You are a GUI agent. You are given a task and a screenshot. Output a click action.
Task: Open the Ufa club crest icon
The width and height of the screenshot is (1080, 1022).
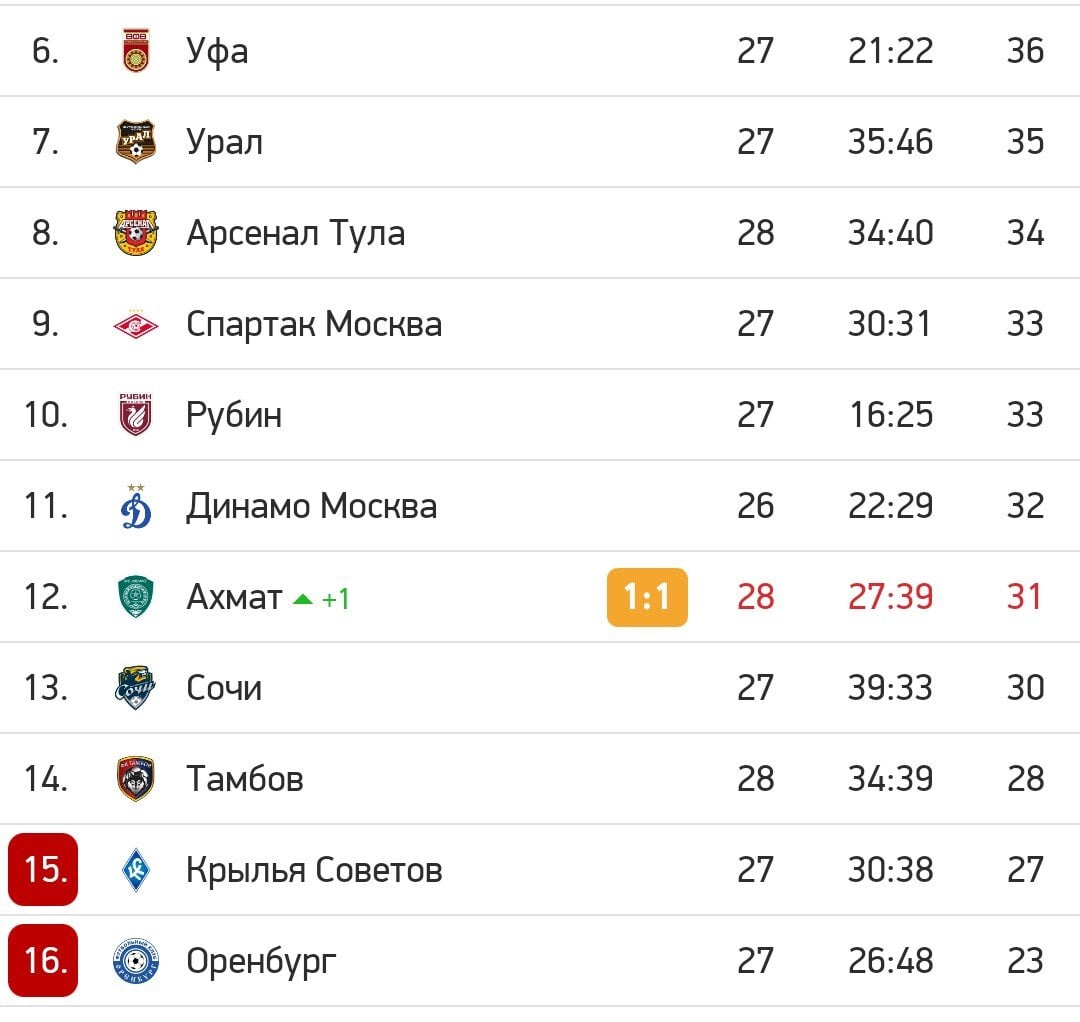(x=136, y=50)
